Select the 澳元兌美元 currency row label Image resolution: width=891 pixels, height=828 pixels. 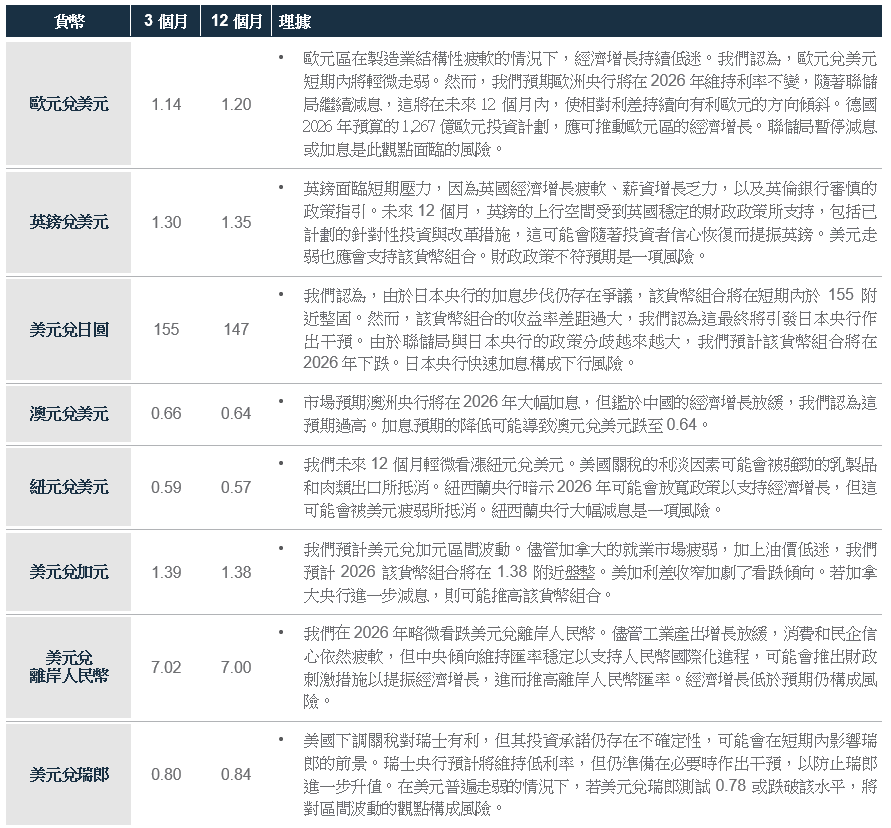click(69, 414)
